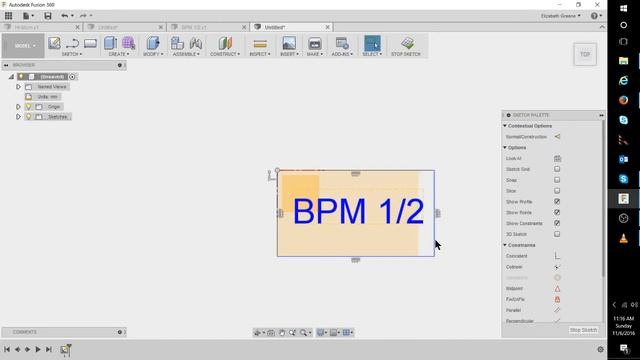The width and height of the screenshot is (640, 360).
Task: Click the Save floppy disk icon
Action: click(48, 16)
